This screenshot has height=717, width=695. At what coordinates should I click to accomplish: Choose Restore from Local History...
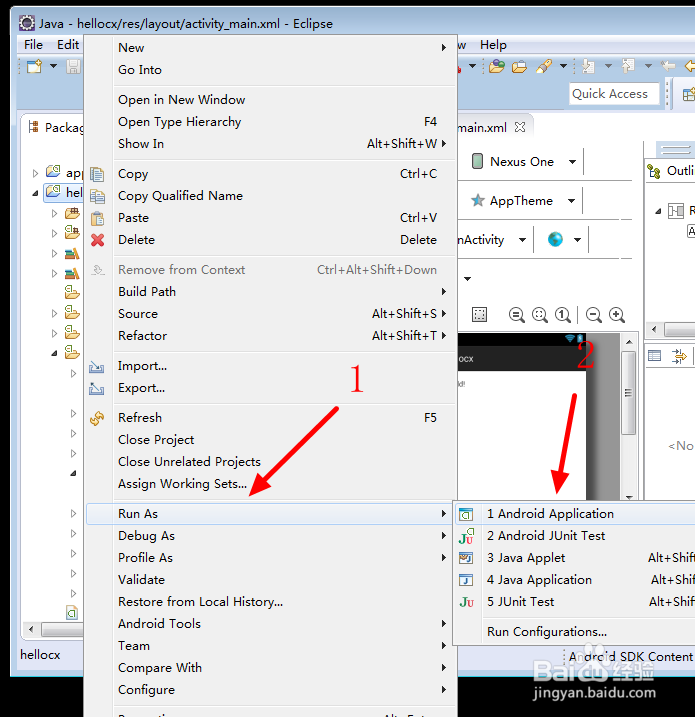[272, 602]
